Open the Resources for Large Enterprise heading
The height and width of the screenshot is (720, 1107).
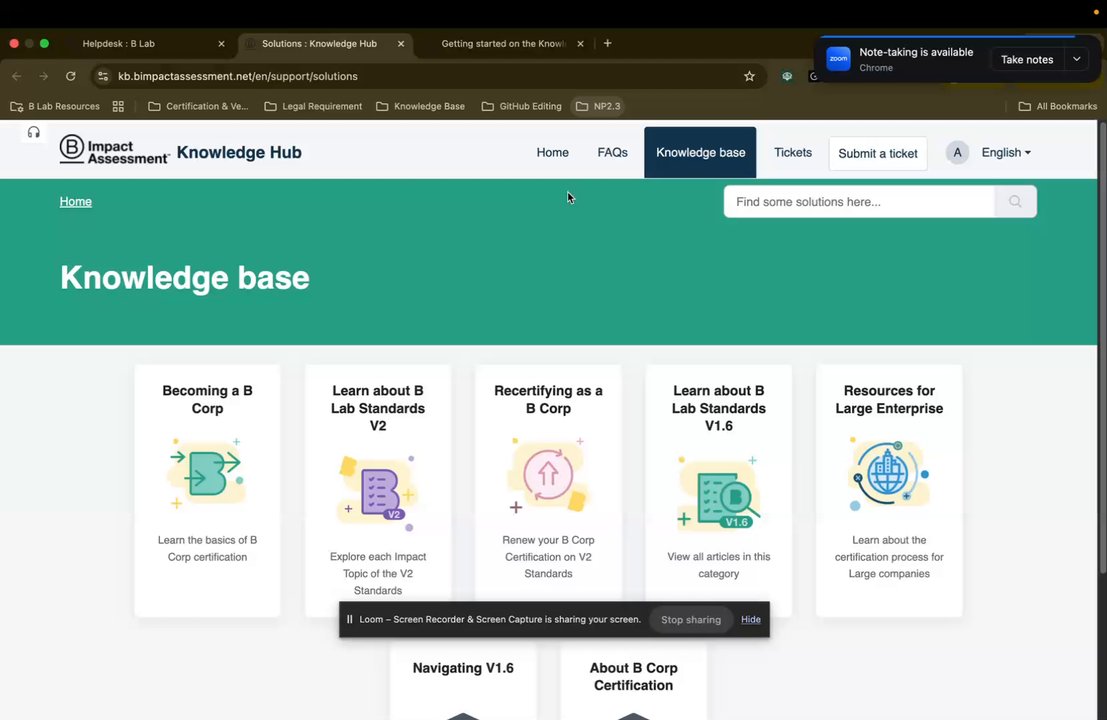pyautogui.click(x=889, y=400)
